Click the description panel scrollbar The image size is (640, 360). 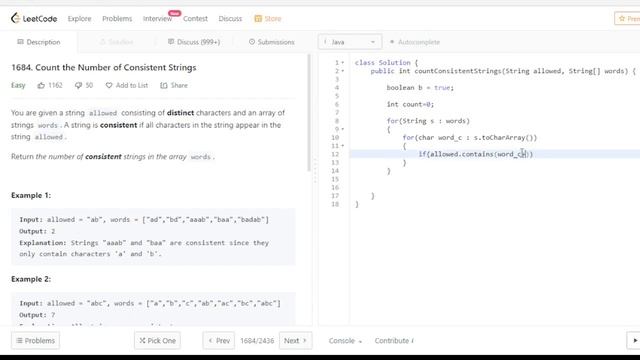(309, 112)
